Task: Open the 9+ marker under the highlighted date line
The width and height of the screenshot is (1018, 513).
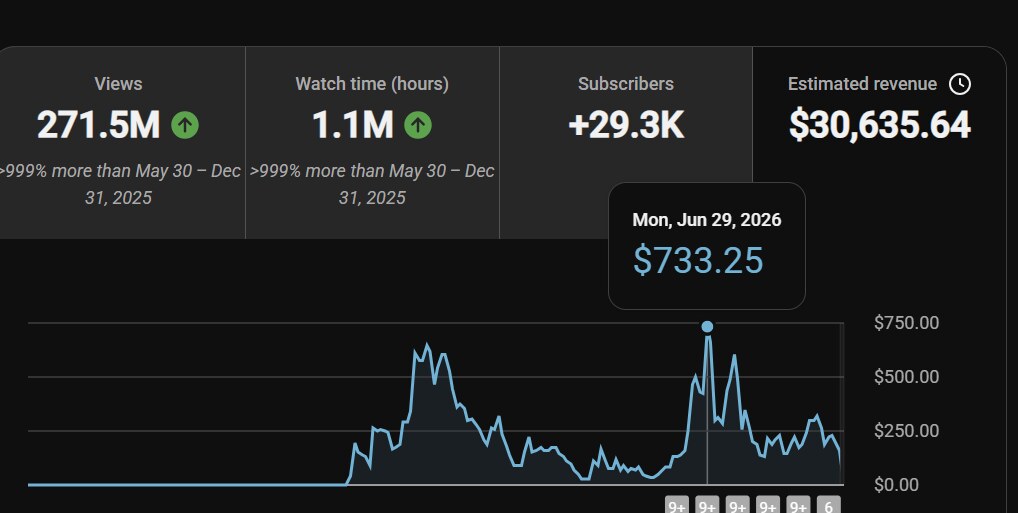Action: click(x=707, y=505)
